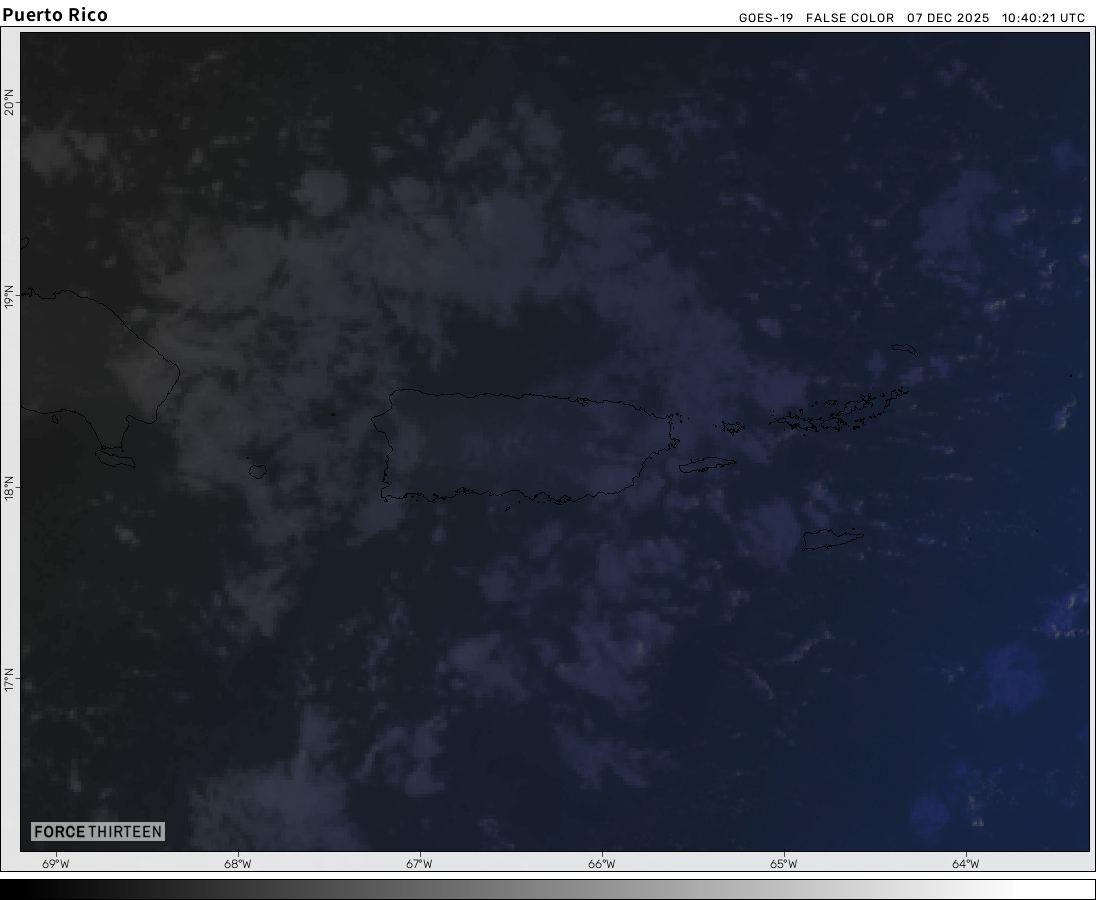1096x900 pixels.
Task: Click the St. Croix island outline
Action: 831,539
